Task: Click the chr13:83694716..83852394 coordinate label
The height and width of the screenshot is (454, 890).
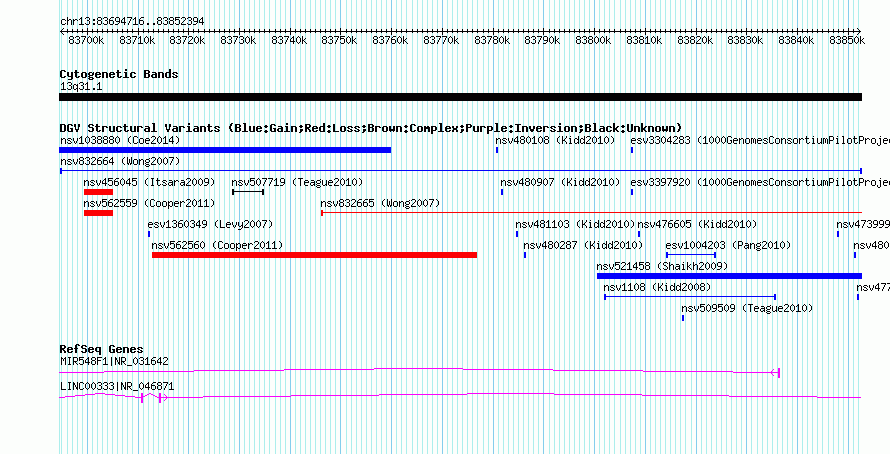Action: pos(132,21)
